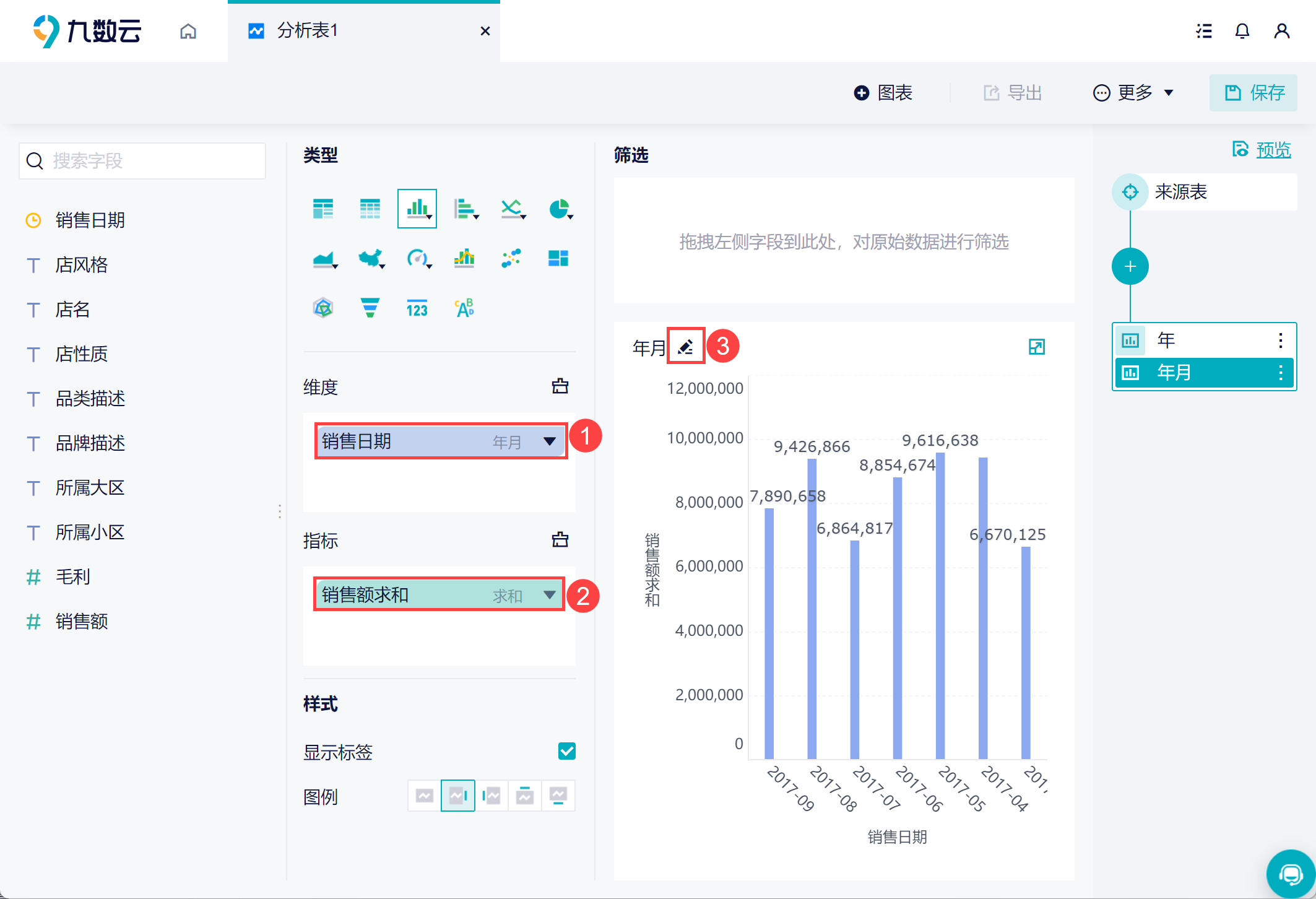Open the notification bell
This screenshot has width=1316, height=899.
point(1242,31)
